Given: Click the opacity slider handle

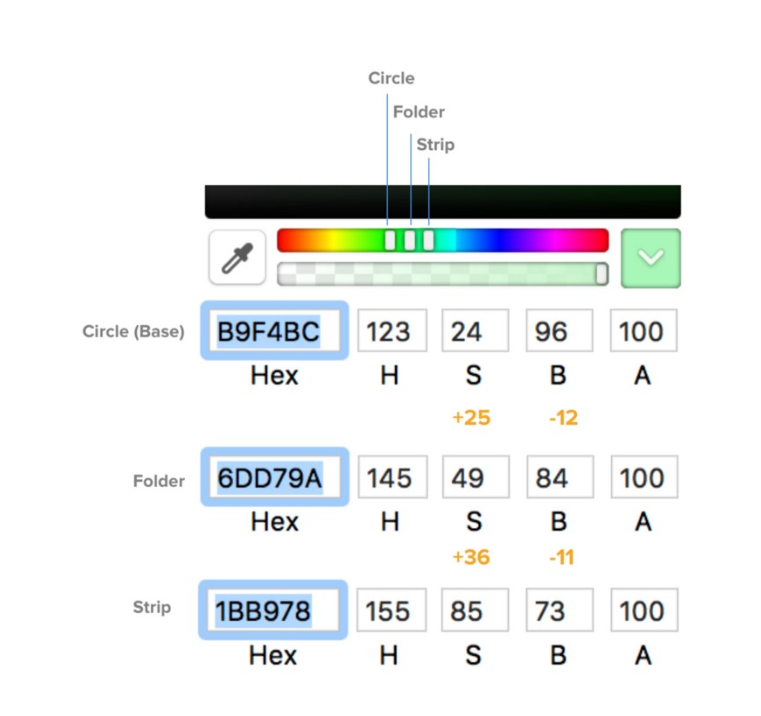Looking at the screenshot, I should point(601,274).
